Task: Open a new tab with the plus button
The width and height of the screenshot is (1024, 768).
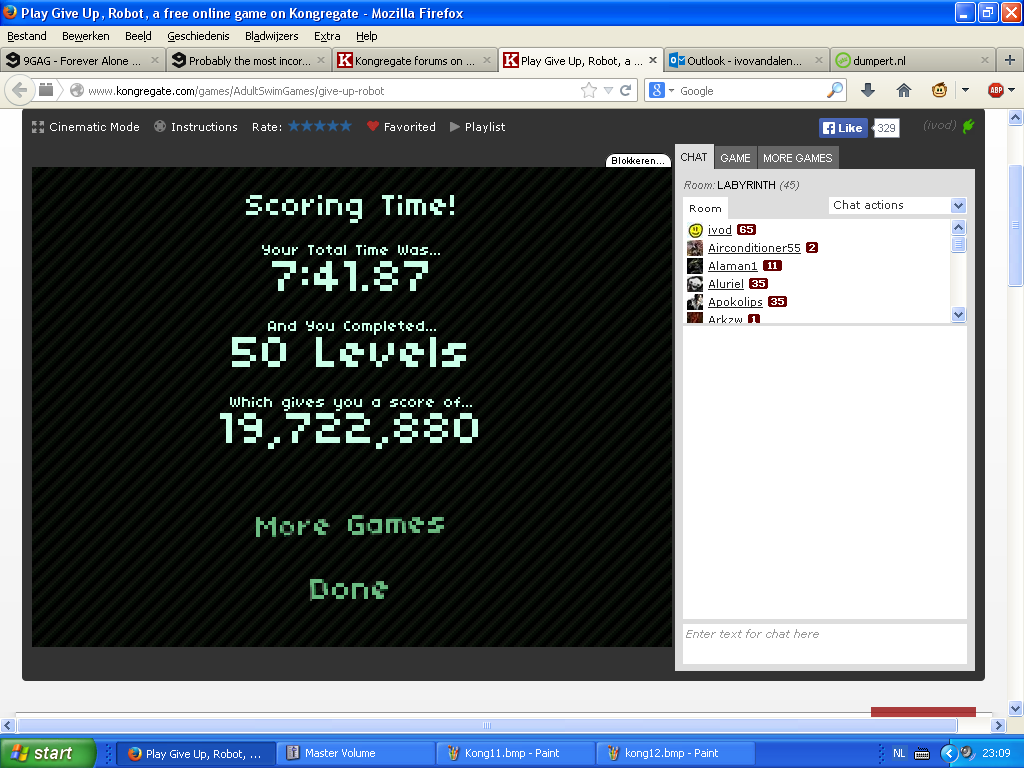Action: click(1010, 60)
